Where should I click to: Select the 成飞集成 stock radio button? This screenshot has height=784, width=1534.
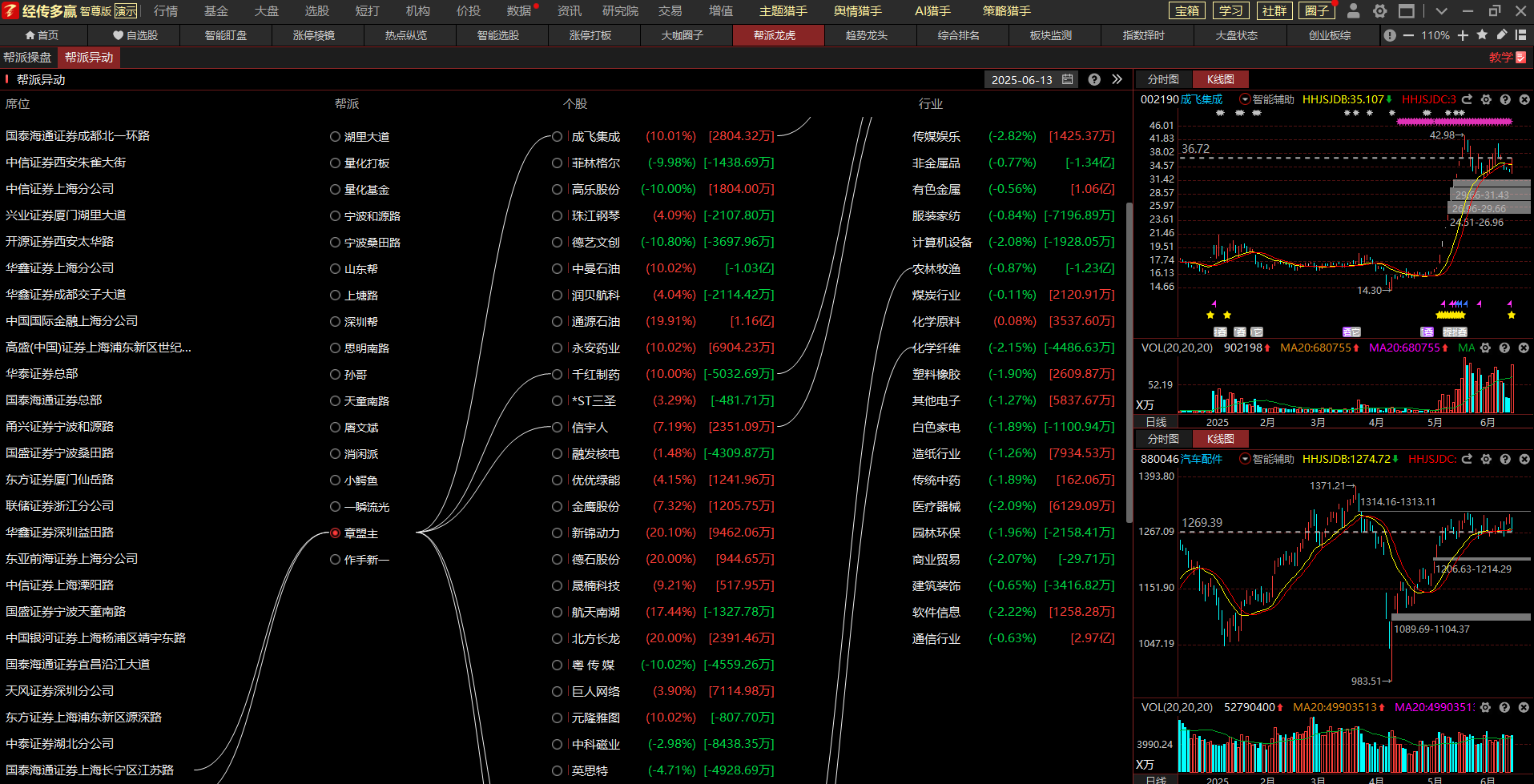(x=558, y=137)
